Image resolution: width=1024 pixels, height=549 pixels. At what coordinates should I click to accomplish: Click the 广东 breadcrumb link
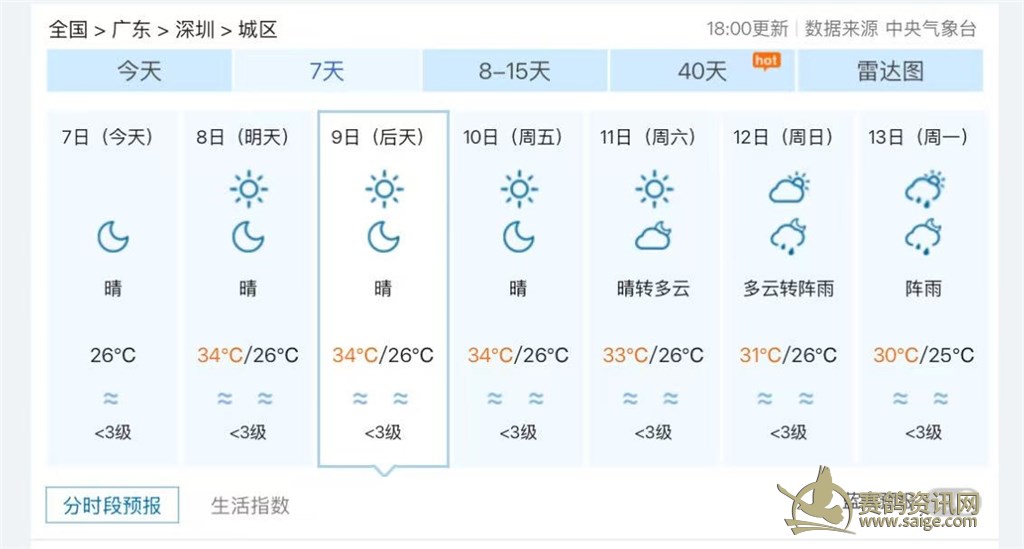coord(131,29)
